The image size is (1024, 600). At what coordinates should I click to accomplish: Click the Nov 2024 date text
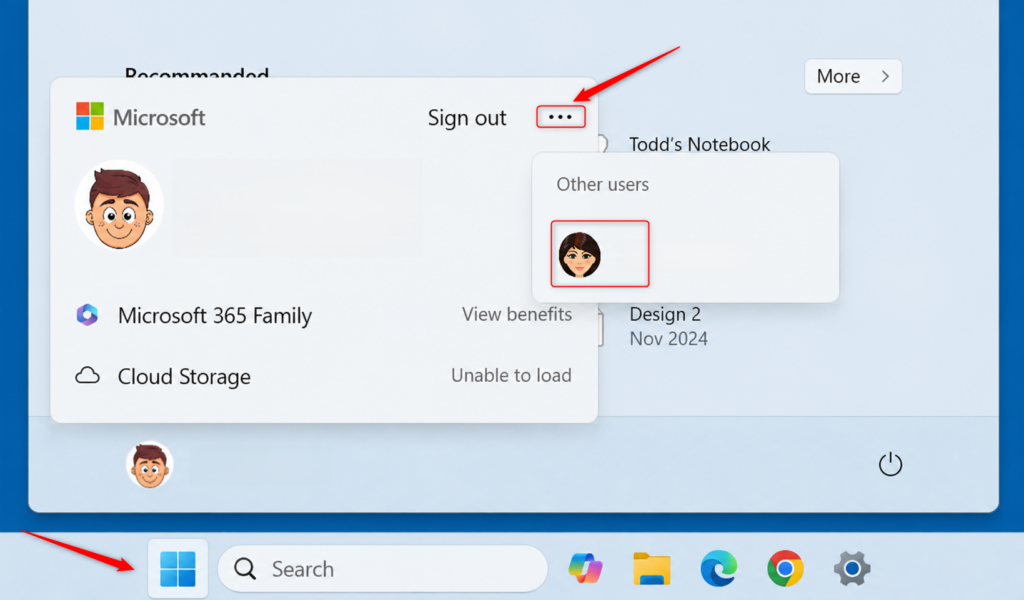click(x=668, y=339)
